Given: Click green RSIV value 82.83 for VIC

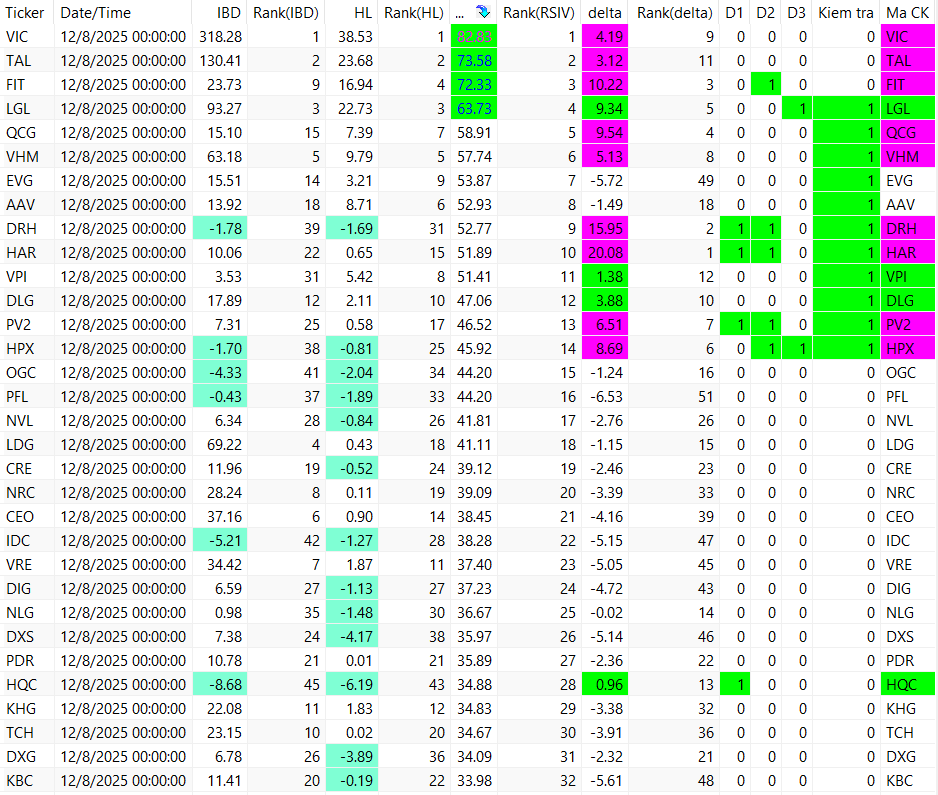Looking at the screenshot, I should [x=474, y=36].
